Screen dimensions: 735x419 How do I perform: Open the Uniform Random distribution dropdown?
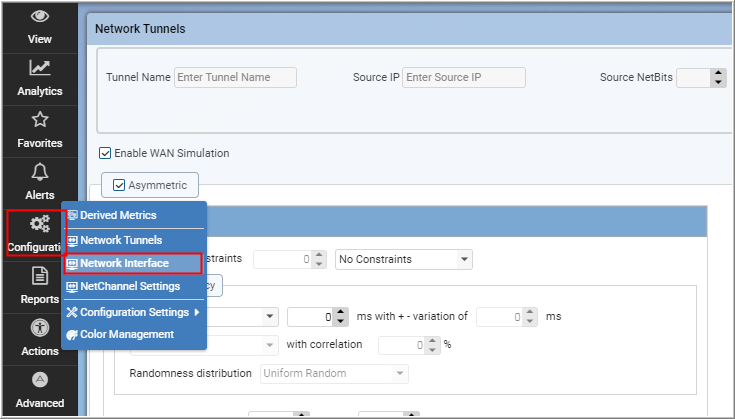pyautogui.click(x=334, y=374)
